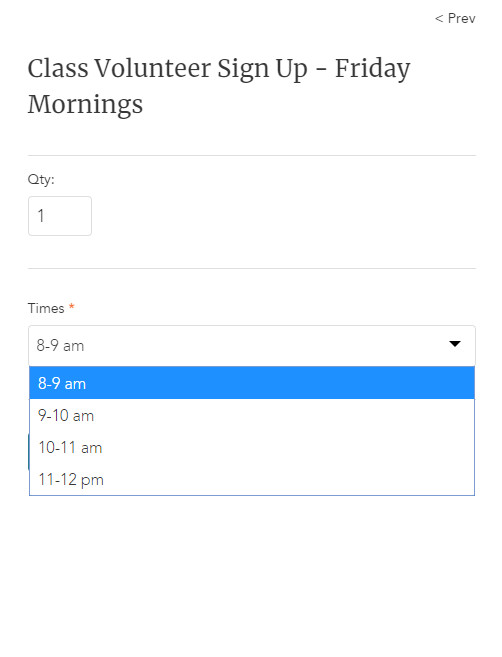Image resolution: width=502 pixels, height=657 pixels.
Task: Collapse the Times dropdown via arrow
Action: [x=455, y=344]
